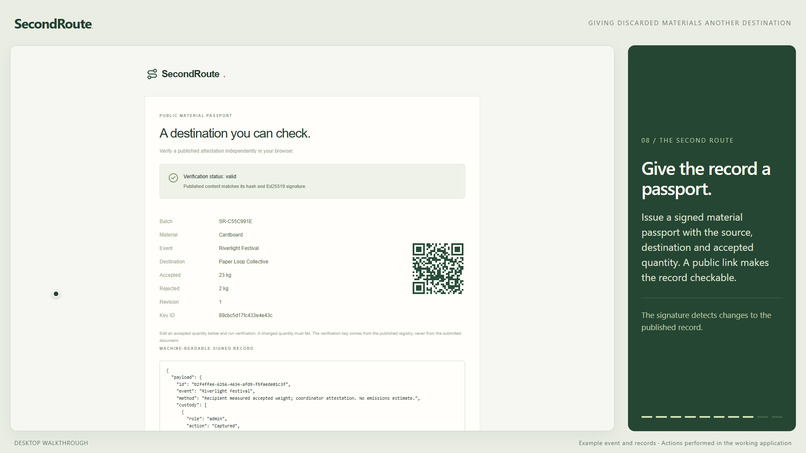This screenshot has height=453, width=806.
Task: Select the batch number SR-C55C991E
Action: [x=235, y=222]
